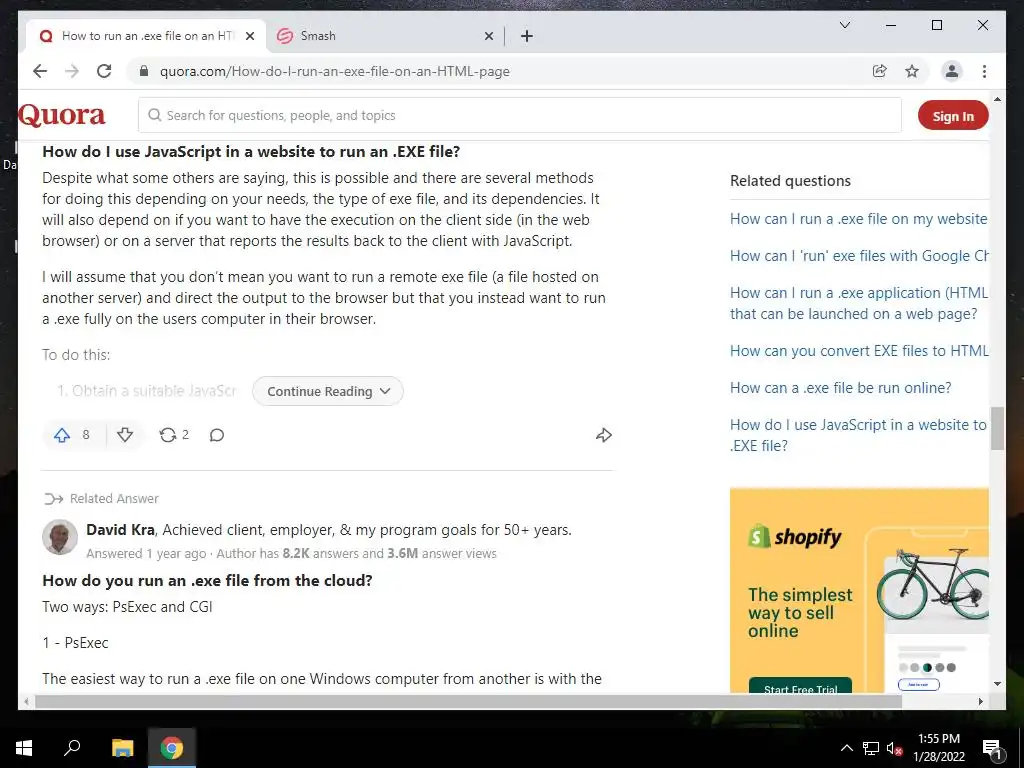The image size is (1024, 768).
Task: Open File Explorer from taskbar
Action: [x=122, y=747]
